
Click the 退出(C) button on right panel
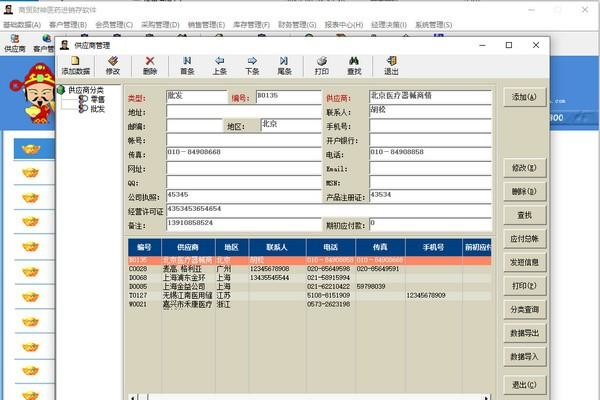[x=524, y=385]
